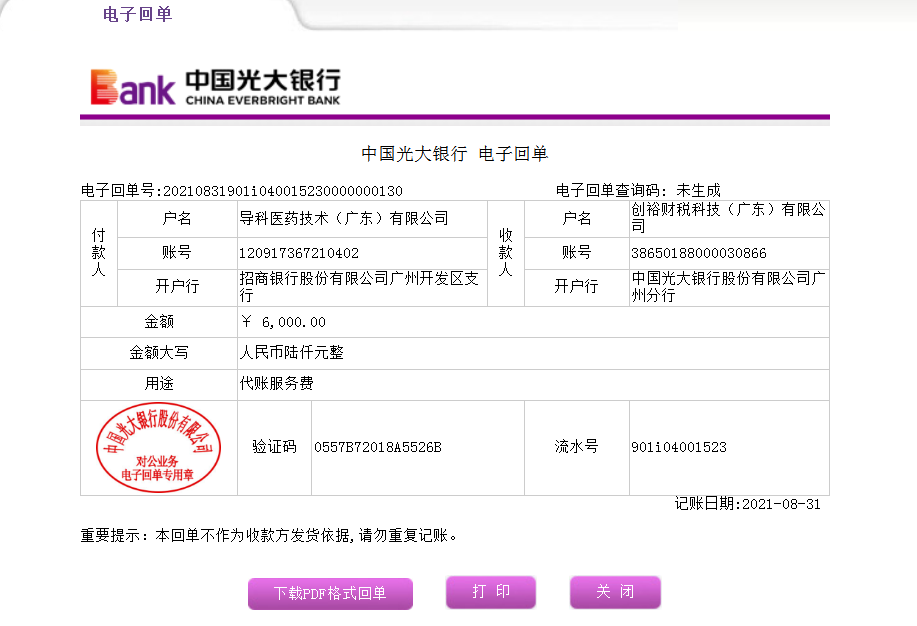Viewport: 917px width, 626px height.
Task: Click the payee bank 中国光大银行广州分行 cell
Action: [727, 287]
